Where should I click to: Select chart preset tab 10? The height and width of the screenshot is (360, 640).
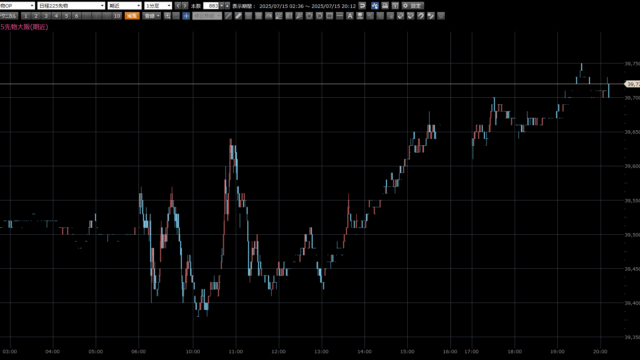pyautogui.click(x=117, y=16)
